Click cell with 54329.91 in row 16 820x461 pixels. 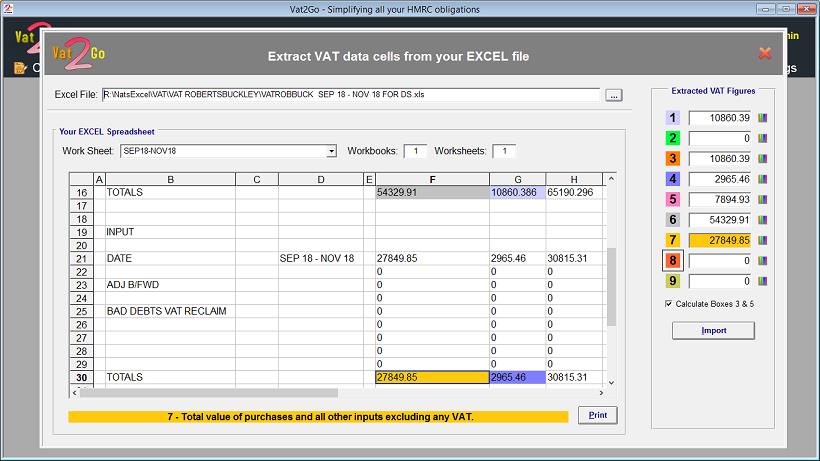(432, 192)
